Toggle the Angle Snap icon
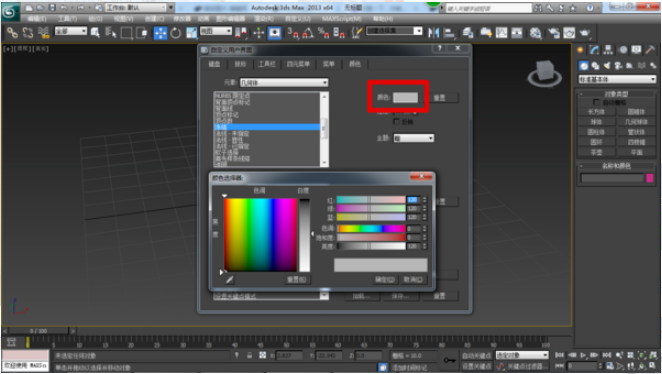The image size is (662, 374). pos(308,33)
